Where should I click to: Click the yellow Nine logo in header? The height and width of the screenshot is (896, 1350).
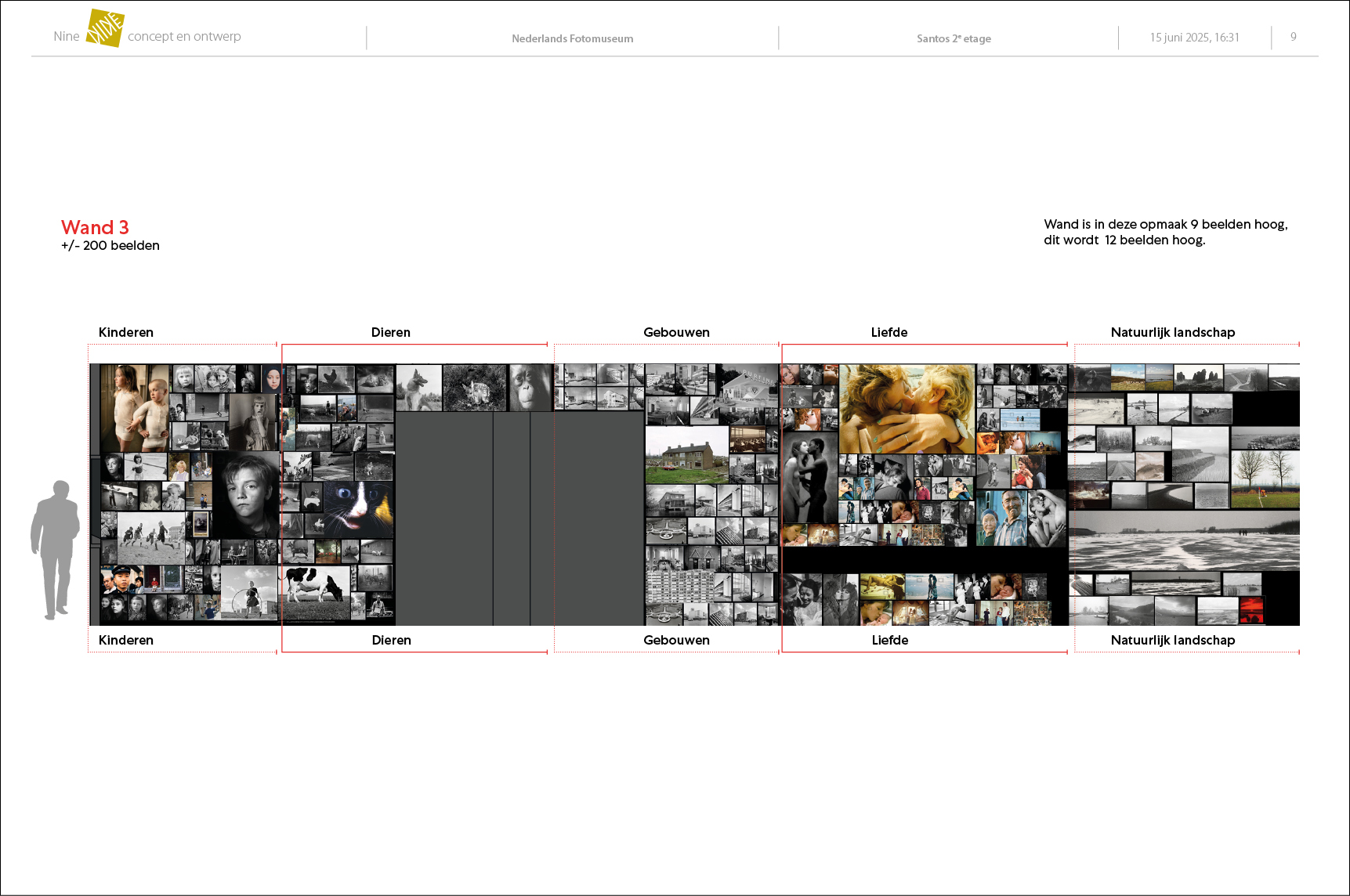[104, 29]
